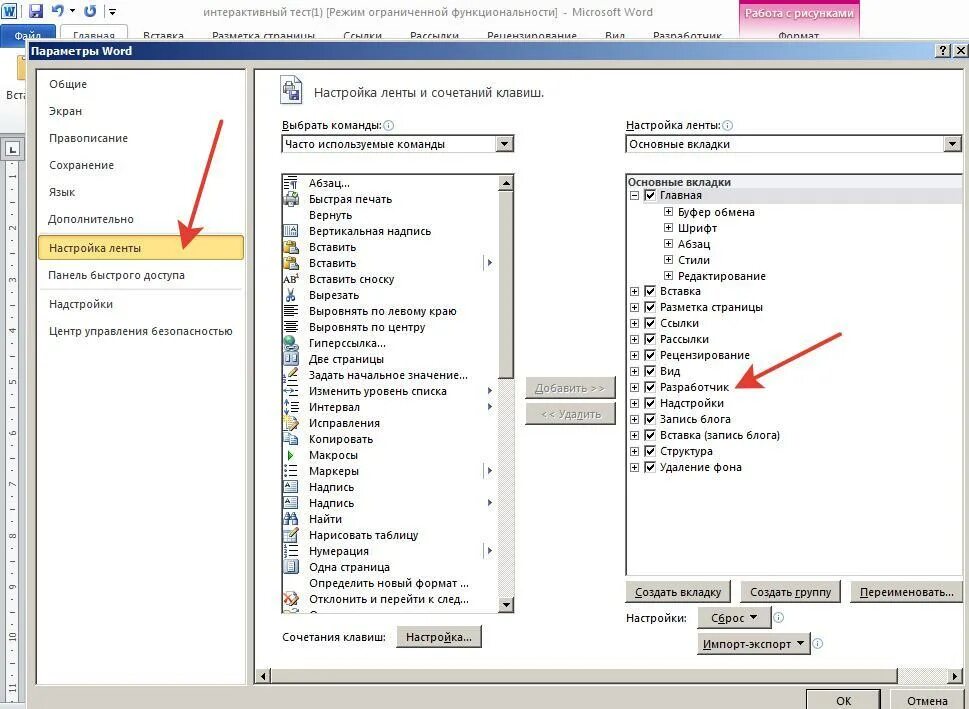969x709 pixels.
Task: Select the Одна страница icon
Action: [290, 567]
